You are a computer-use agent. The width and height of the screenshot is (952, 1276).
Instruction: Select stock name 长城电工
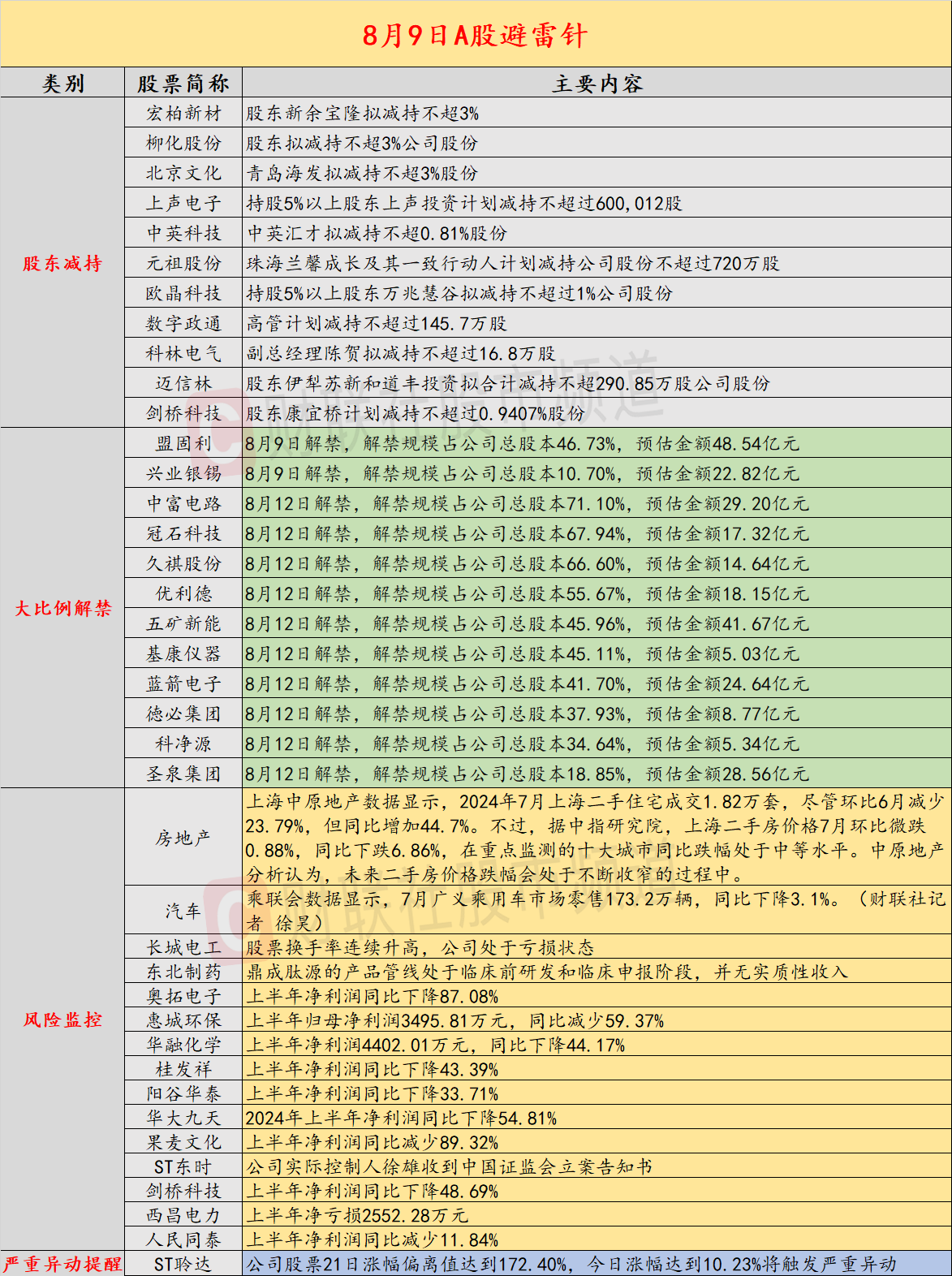(x=183, y=947)
